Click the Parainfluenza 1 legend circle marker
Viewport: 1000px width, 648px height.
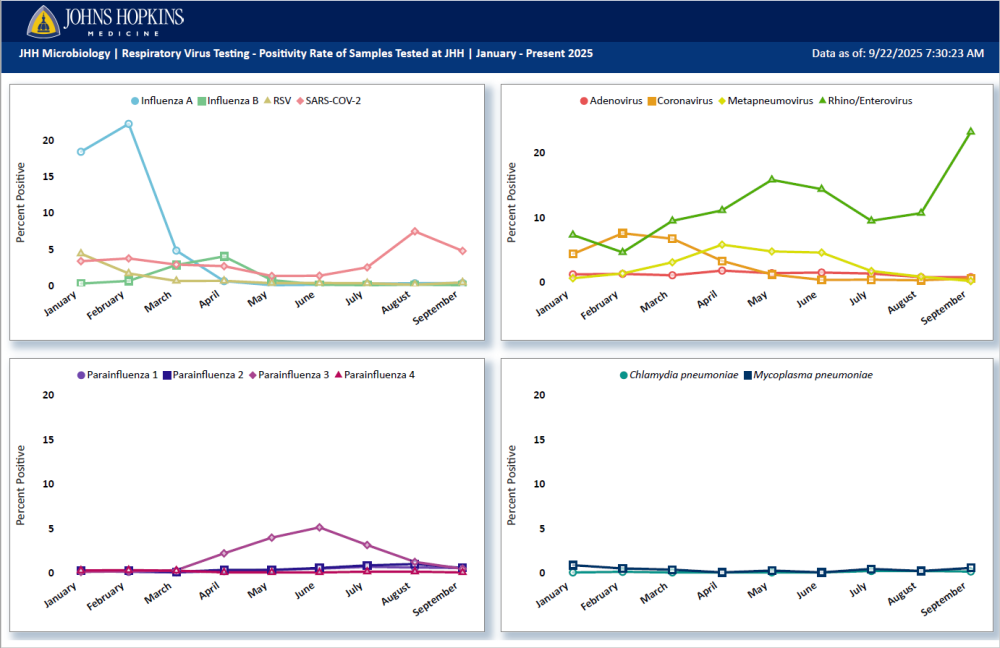(x=81, y=375)
